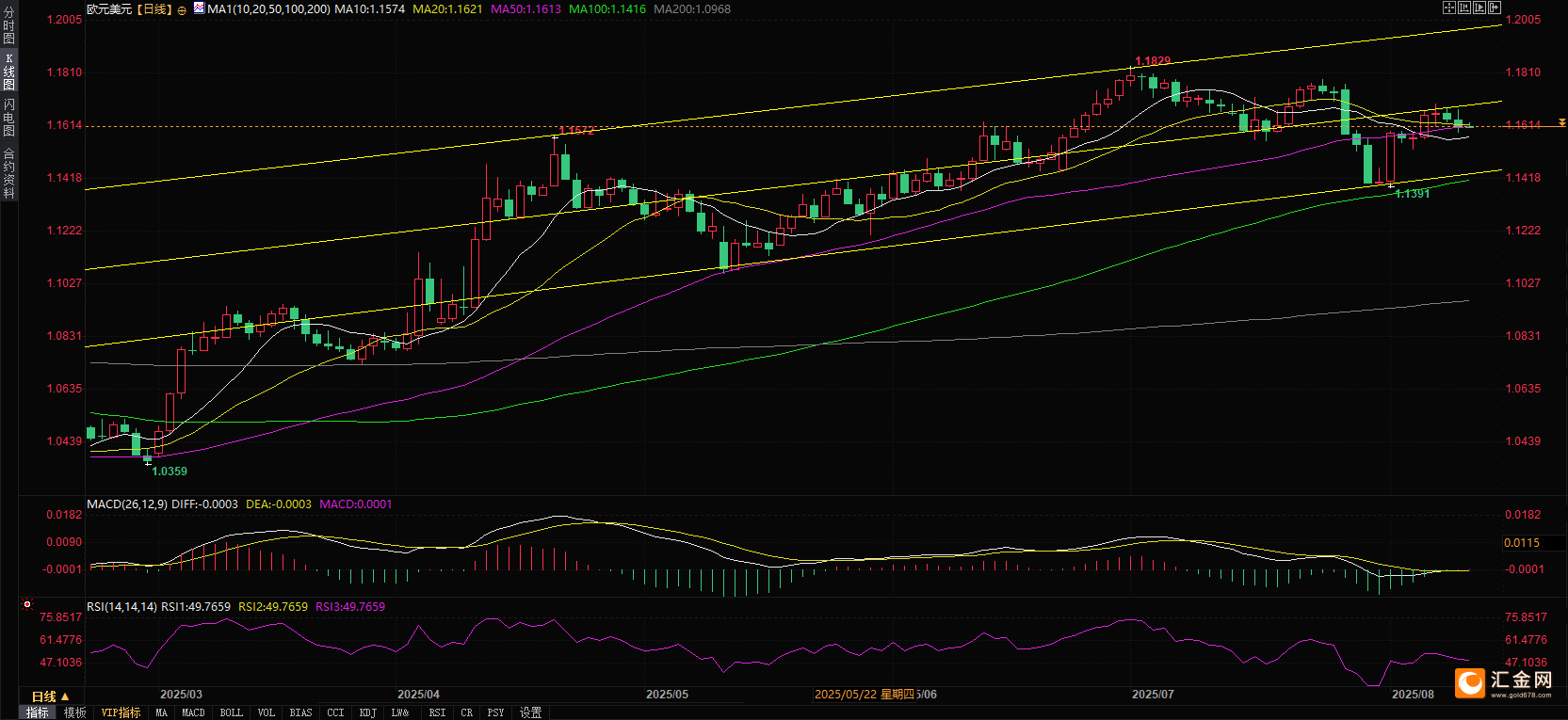Click the jump-to-start chart icon
Viewport: 1568px width, 720px height.
[x=1464, y=8]
